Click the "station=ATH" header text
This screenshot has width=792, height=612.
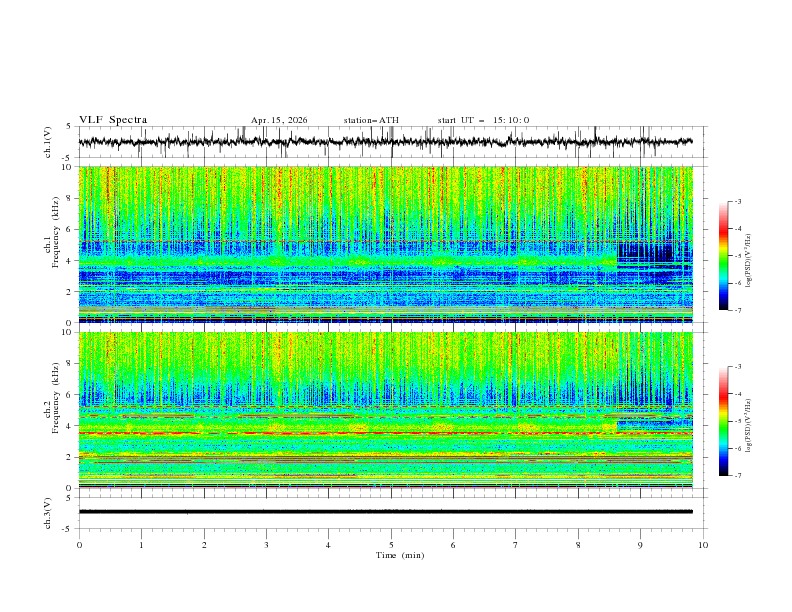(371, 120)
